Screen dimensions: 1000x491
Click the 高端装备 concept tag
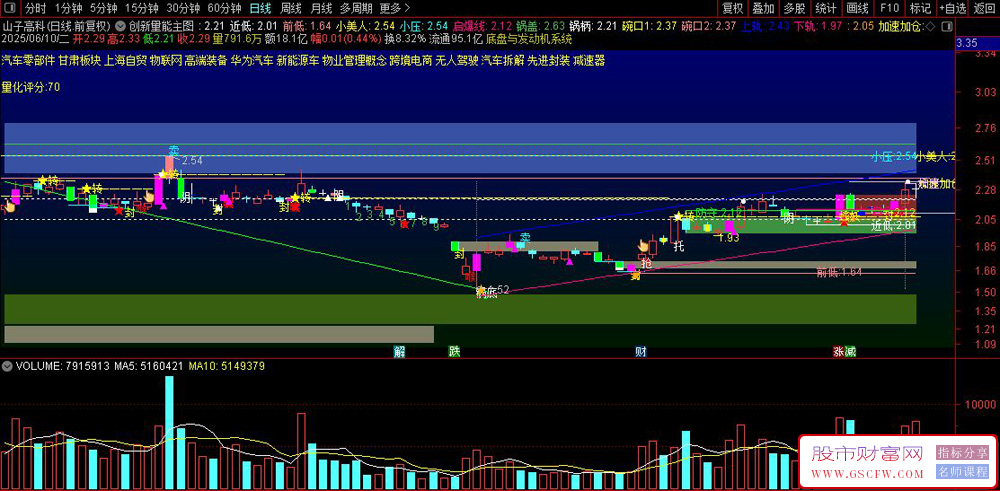click(x=205, y=61)
